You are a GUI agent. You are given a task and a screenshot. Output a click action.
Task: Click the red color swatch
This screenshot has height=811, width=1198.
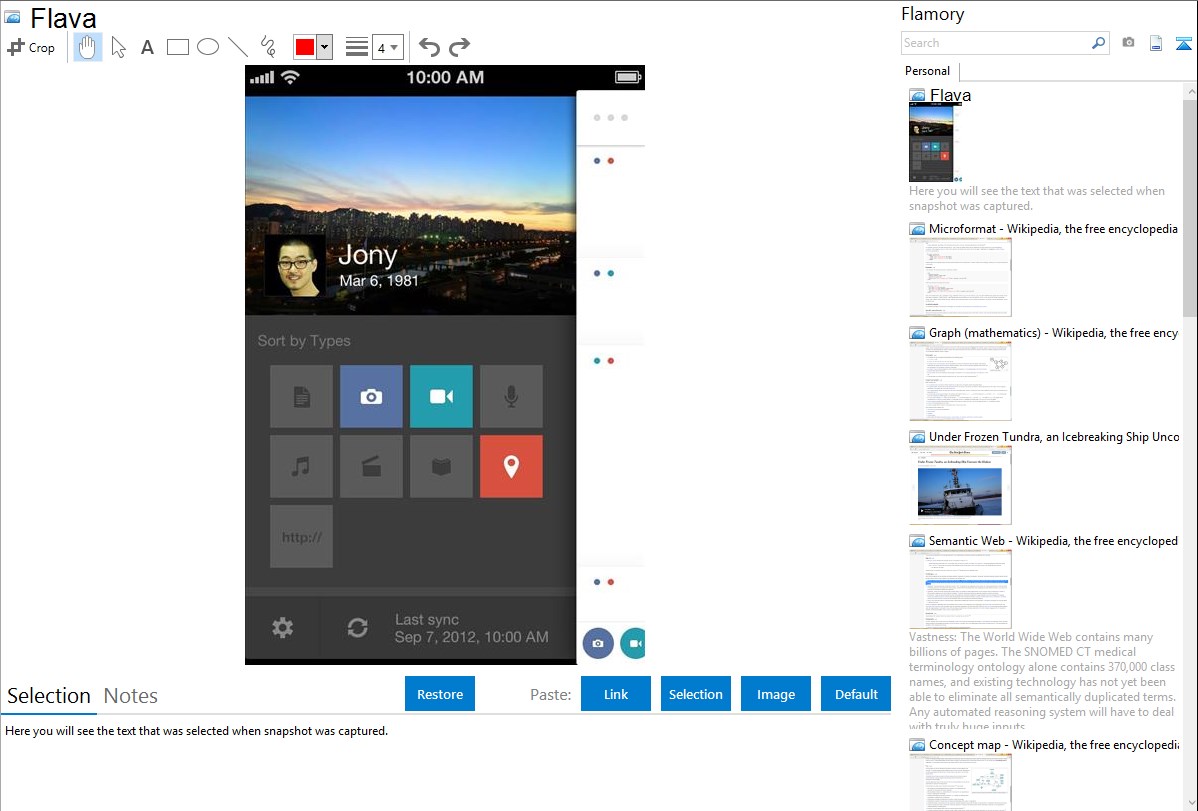[305, 47]
